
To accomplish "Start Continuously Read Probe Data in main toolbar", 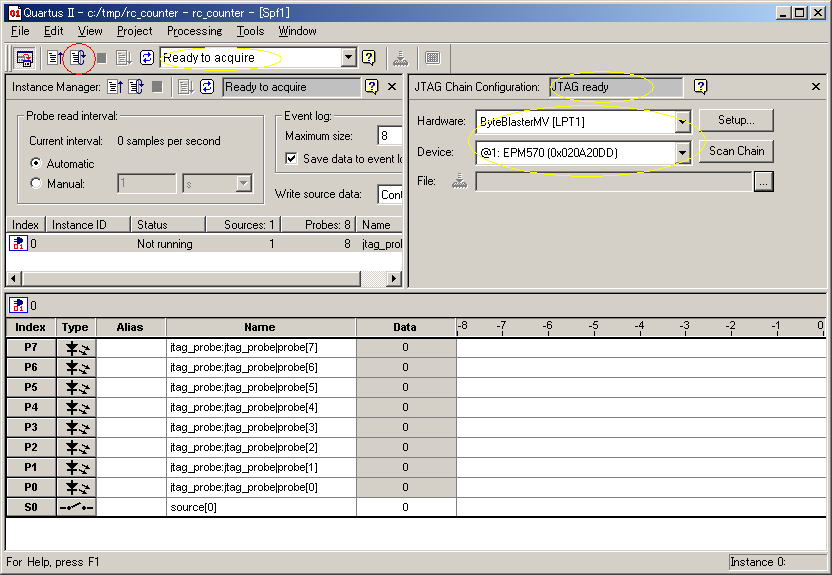I will (x=78, y=57).
